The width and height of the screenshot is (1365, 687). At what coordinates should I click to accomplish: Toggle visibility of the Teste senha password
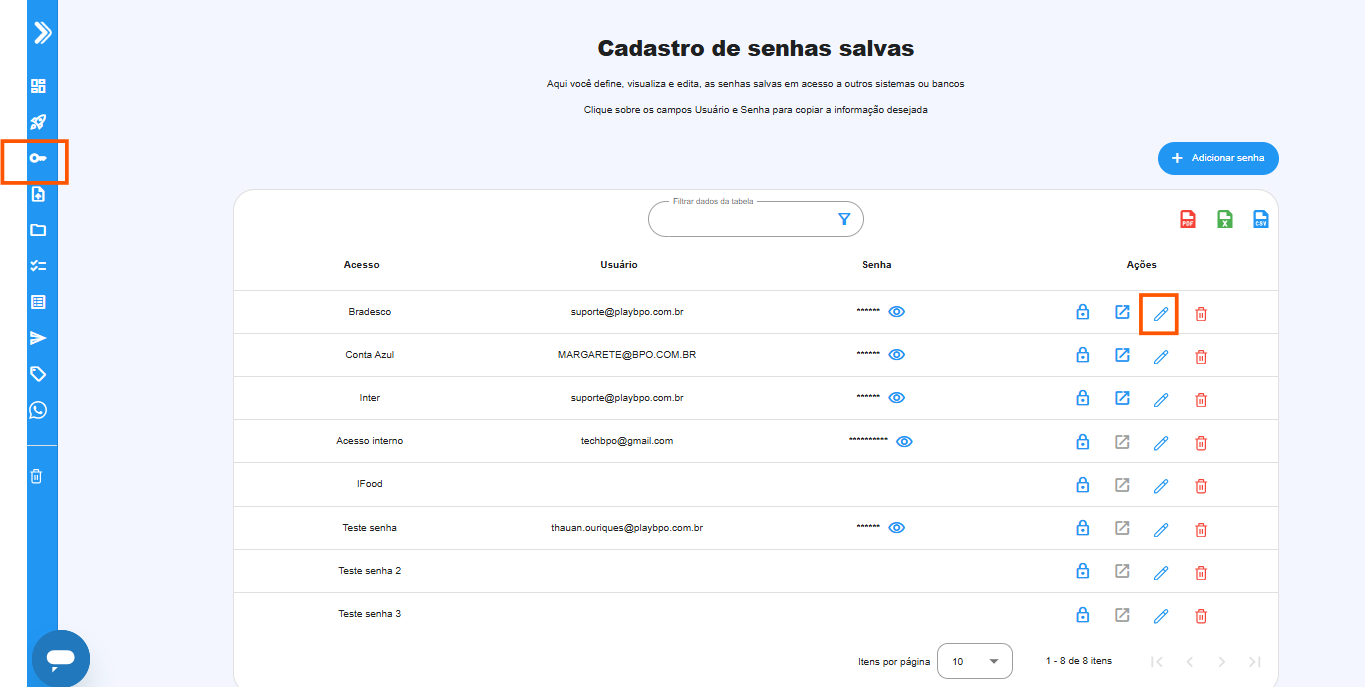pyautogui.click(x=897, y=528)
